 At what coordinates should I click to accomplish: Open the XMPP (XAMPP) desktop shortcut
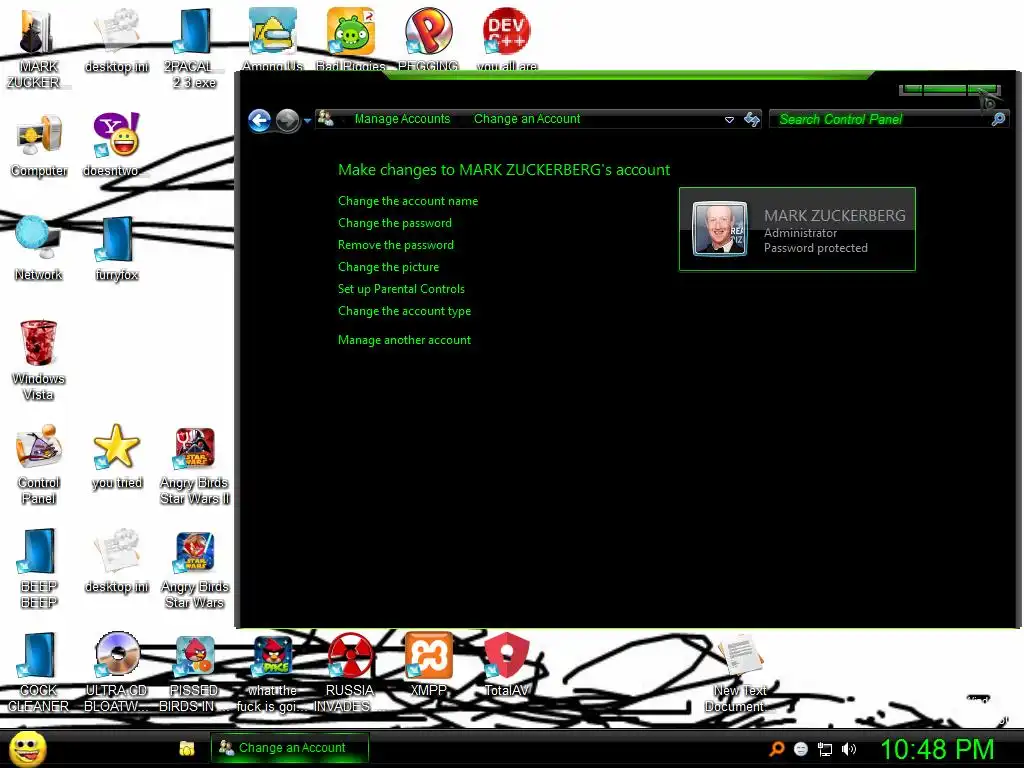[x=428, y=664]
